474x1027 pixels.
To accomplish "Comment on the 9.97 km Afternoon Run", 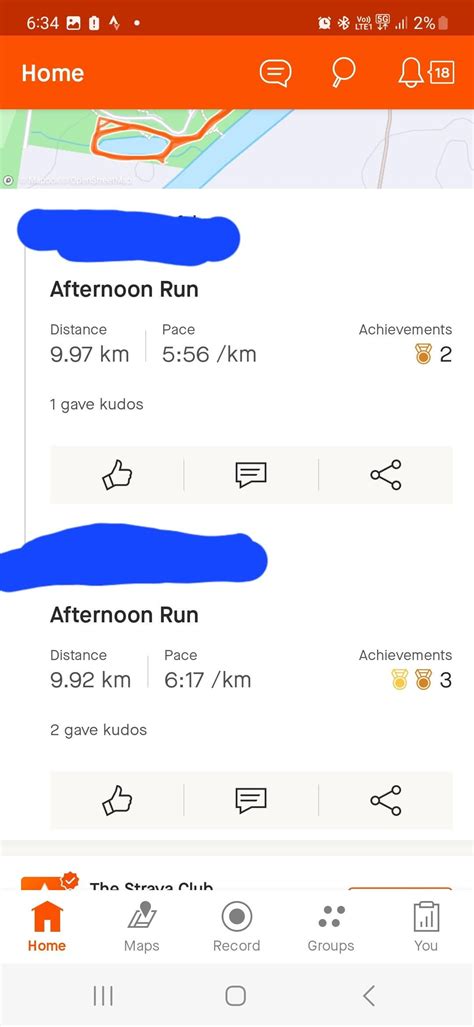I will click(x=251, y=475).
